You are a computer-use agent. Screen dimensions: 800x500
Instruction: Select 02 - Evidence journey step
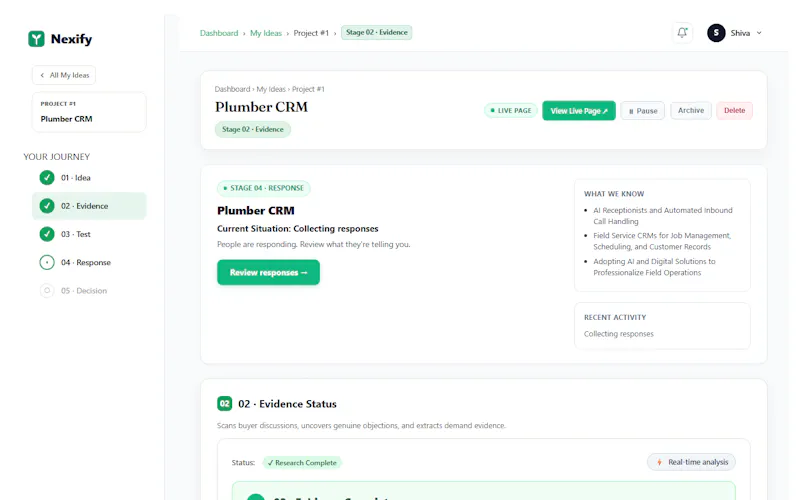point(89,206)
